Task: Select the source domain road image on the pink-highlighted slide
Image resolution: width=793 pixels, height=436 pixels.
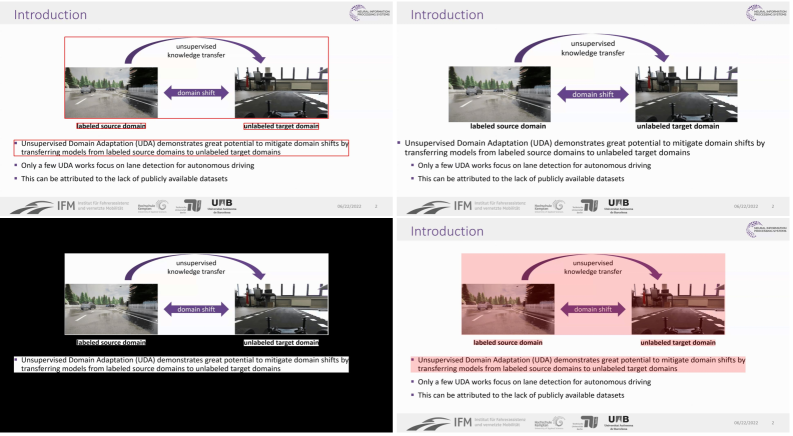Action: 508,309
